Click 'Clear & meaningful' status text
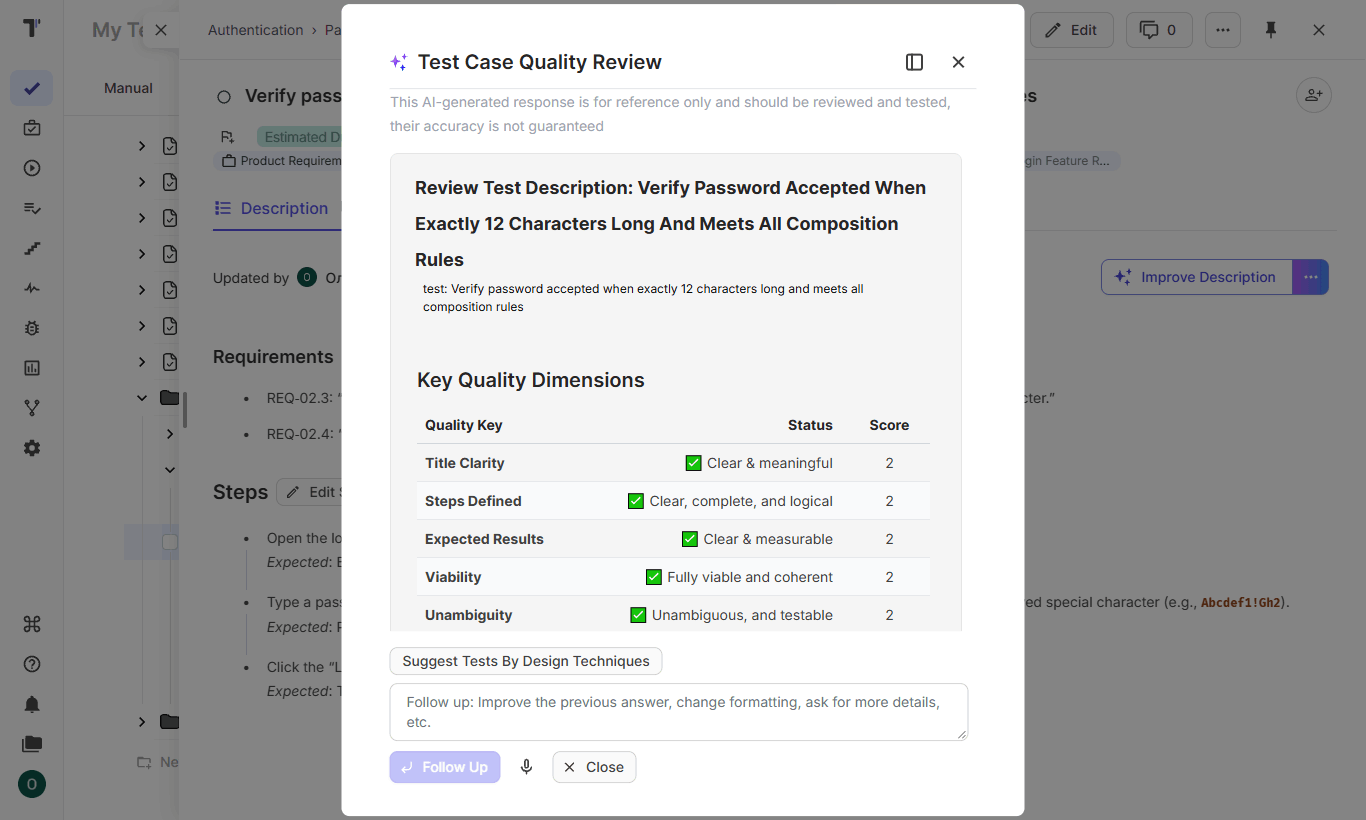Viewport: 1366px width, 820px height. (770, 463)
